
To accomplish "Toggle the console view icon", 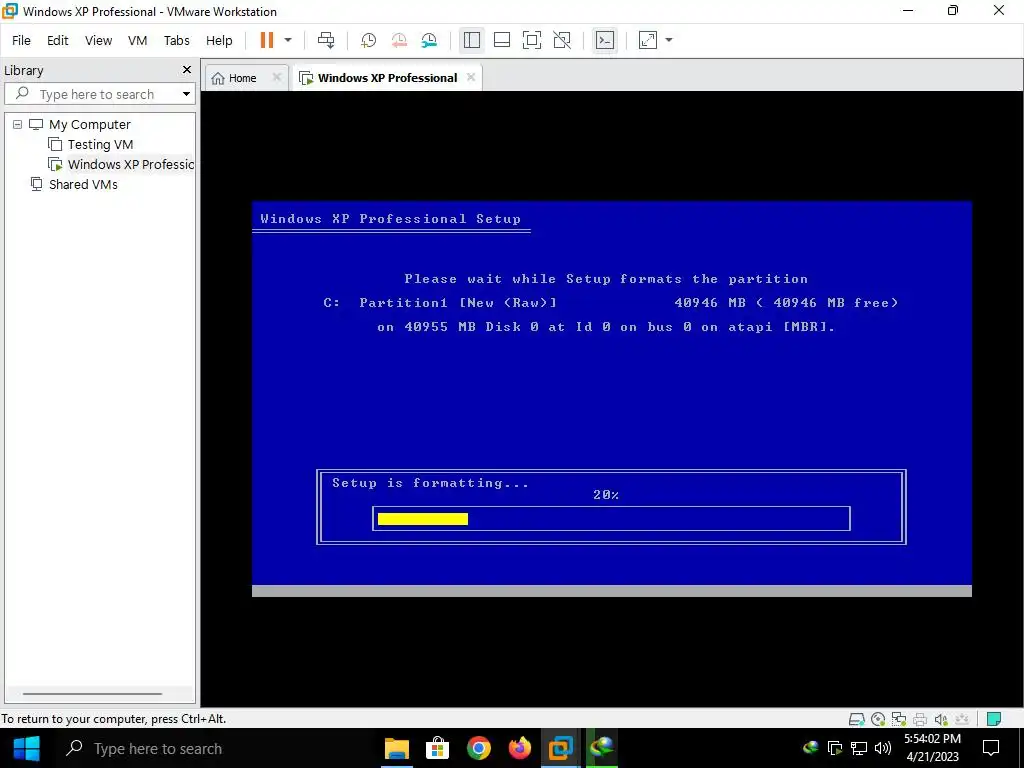I will tap(605, 40).
